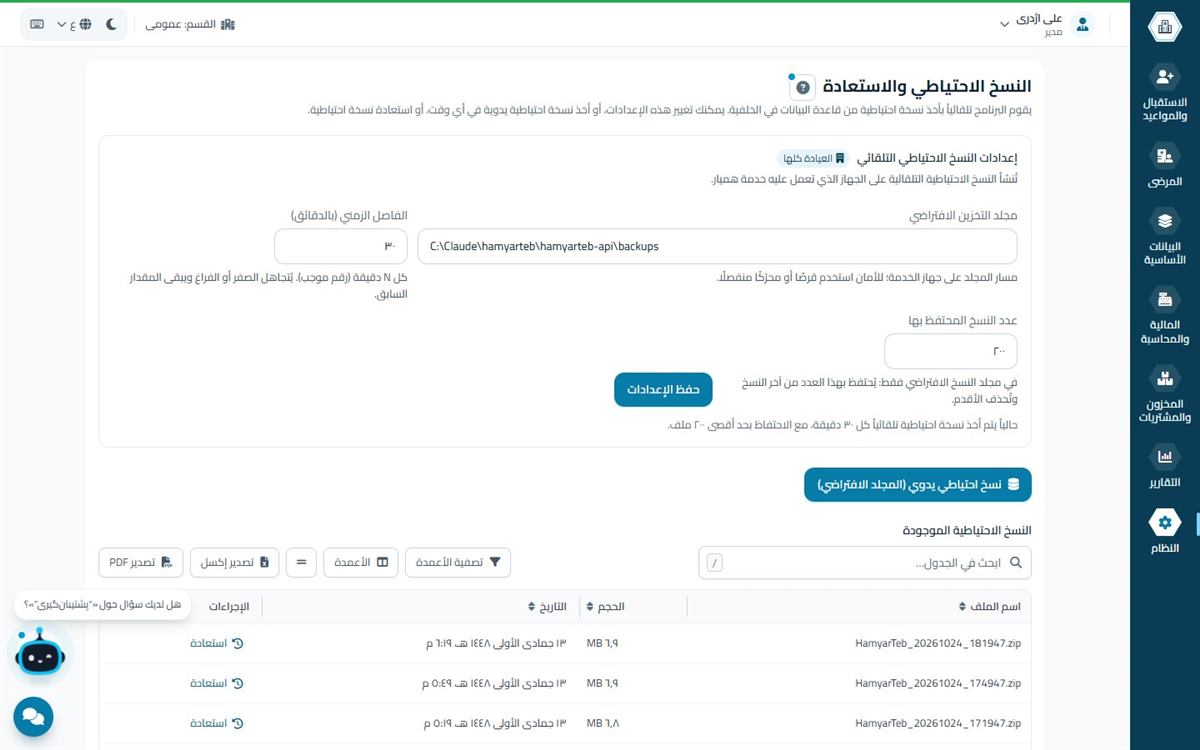The width and height of the screenshot is (1200, 750).
Task: Click the size cell of 171947.zip row
Action: (x=603, y=723)
